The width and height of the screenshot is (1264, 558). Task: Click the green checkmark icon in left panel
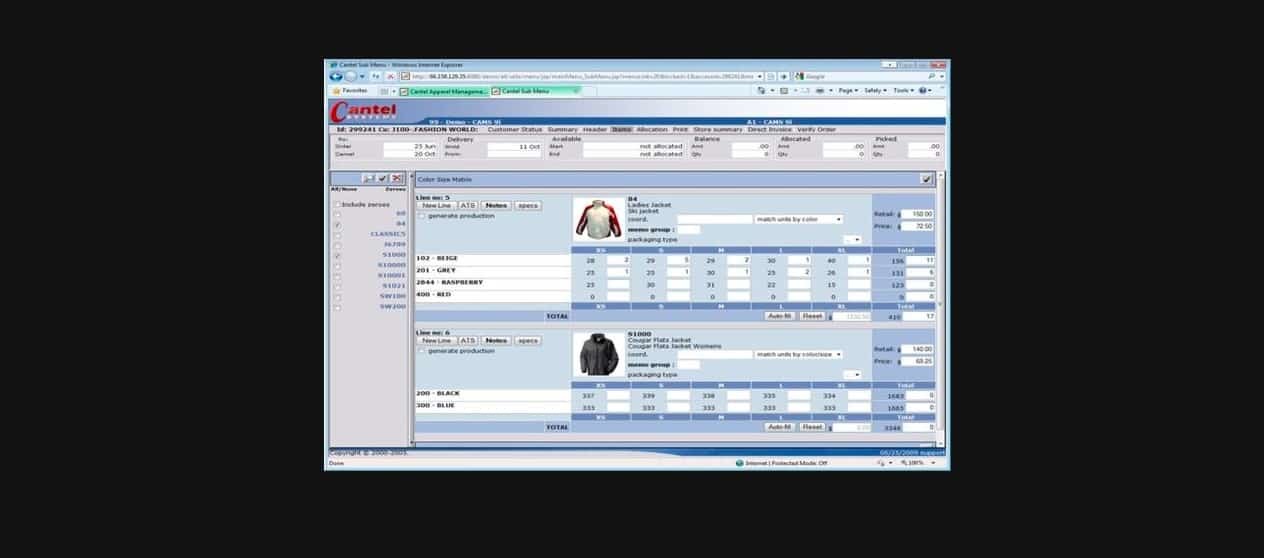pos(383,178)
